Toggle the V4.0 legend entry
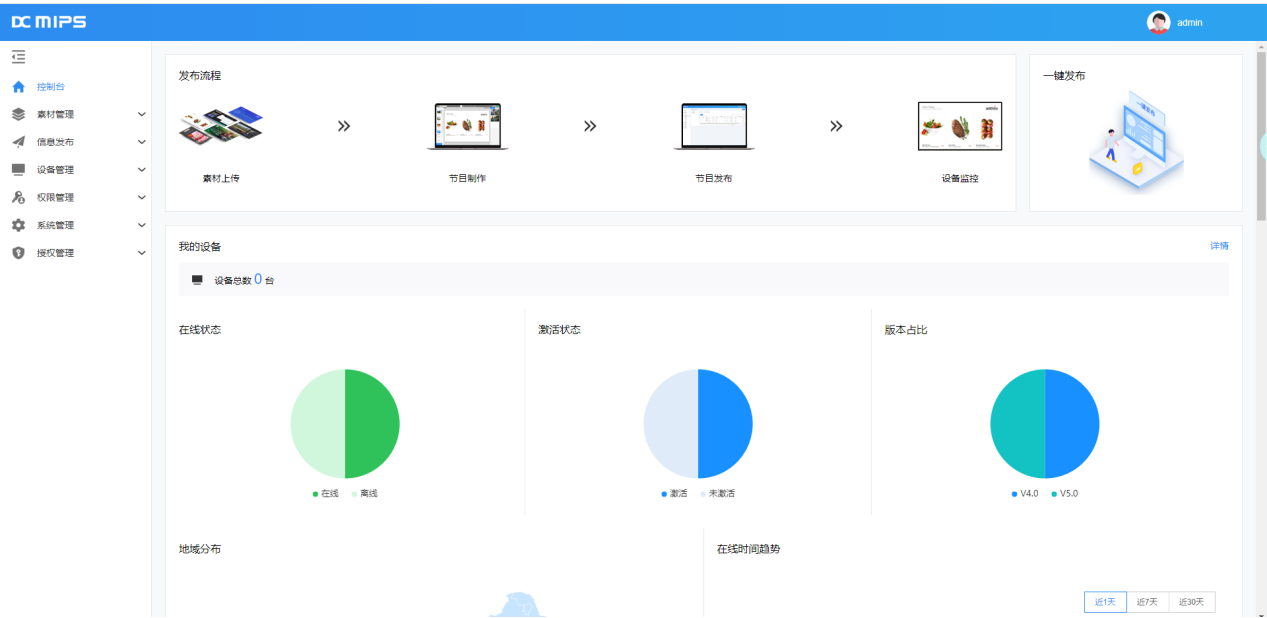Screen dimensions: 1267x618 point(1025,494)
